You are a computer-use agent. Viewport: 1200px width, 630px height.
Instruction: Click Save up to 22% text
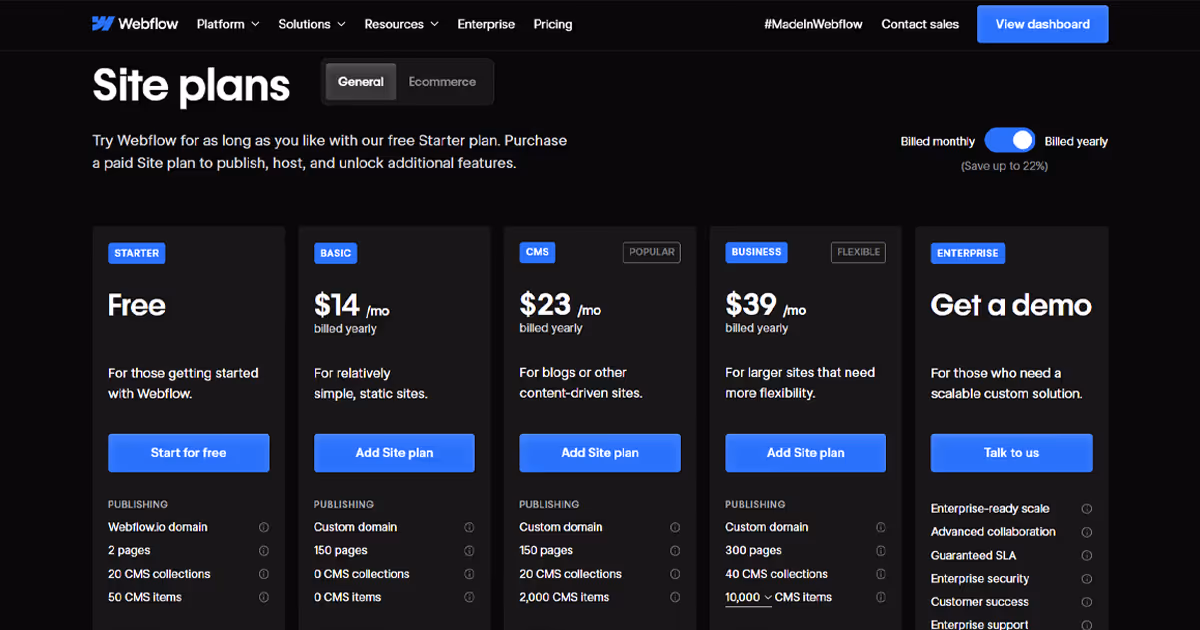[x=1004, y=166]
